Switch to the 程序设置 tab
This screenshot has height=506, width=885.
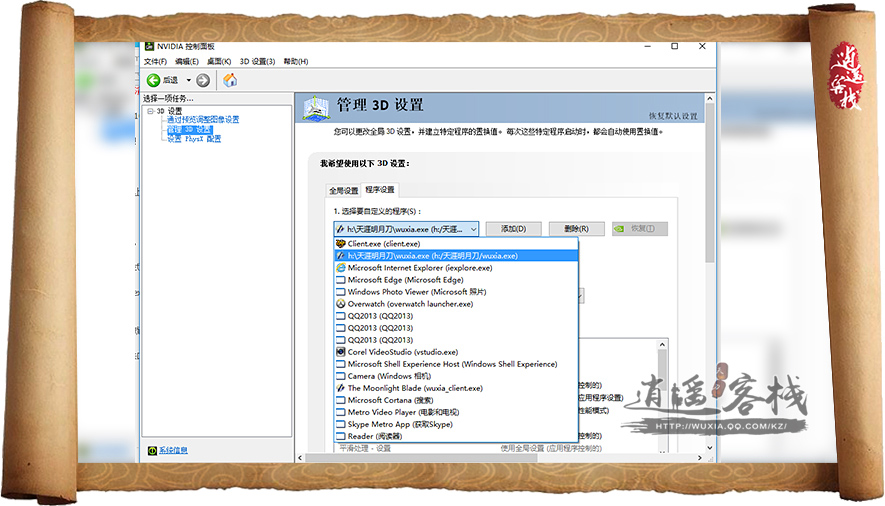pos(380,190)
